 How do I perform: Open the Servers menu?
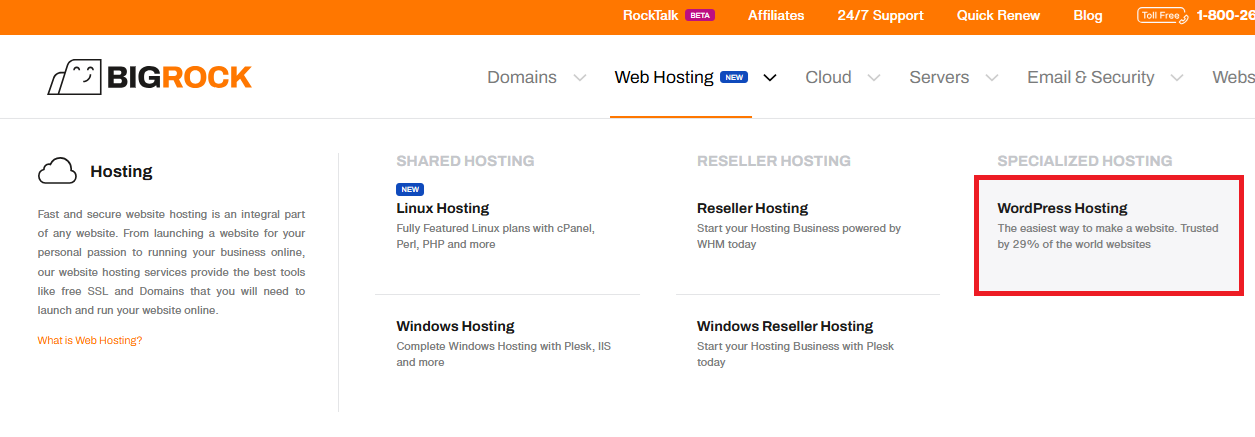point(939,77)
